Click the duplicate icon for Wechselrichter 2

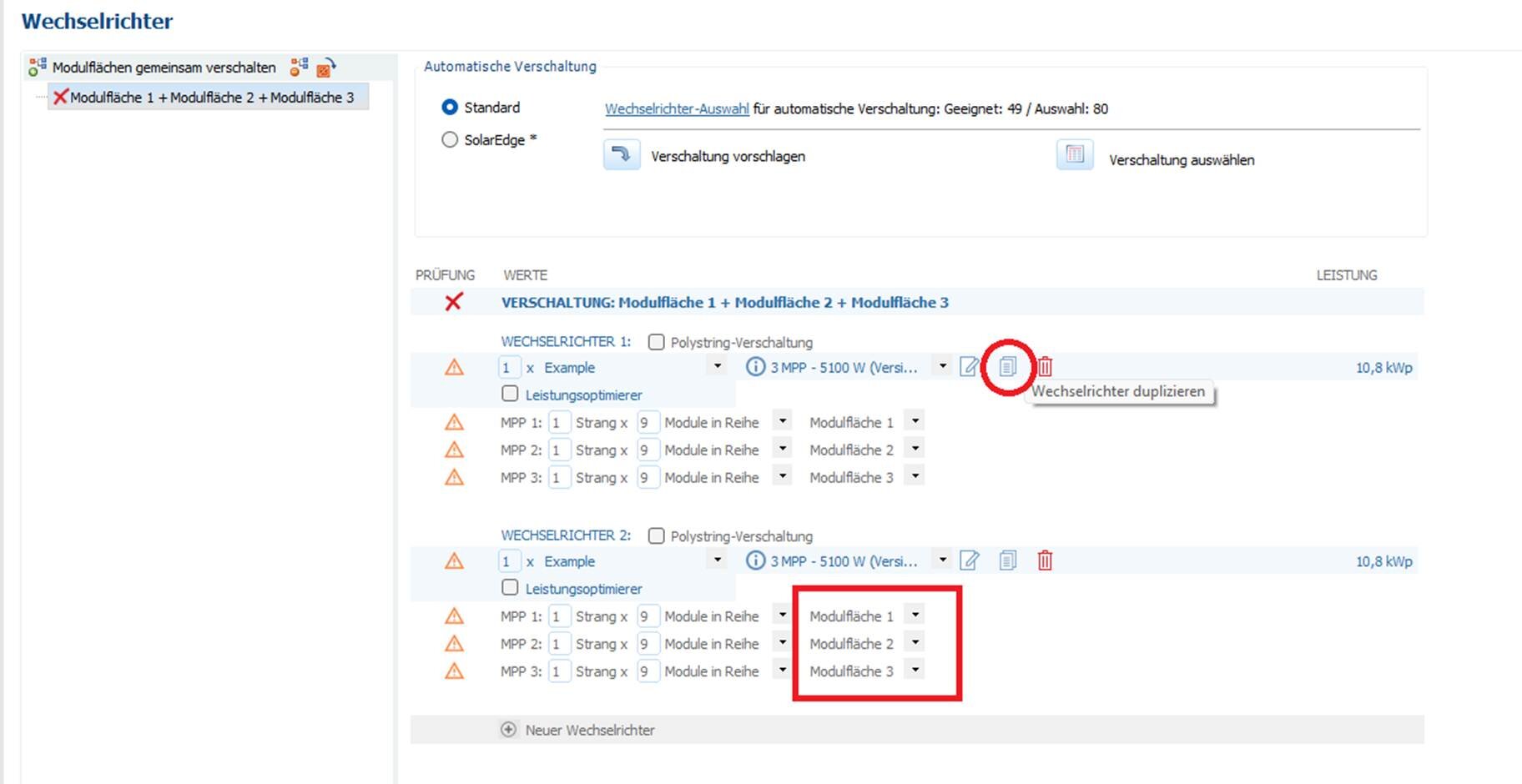(x=1007, y=560)
